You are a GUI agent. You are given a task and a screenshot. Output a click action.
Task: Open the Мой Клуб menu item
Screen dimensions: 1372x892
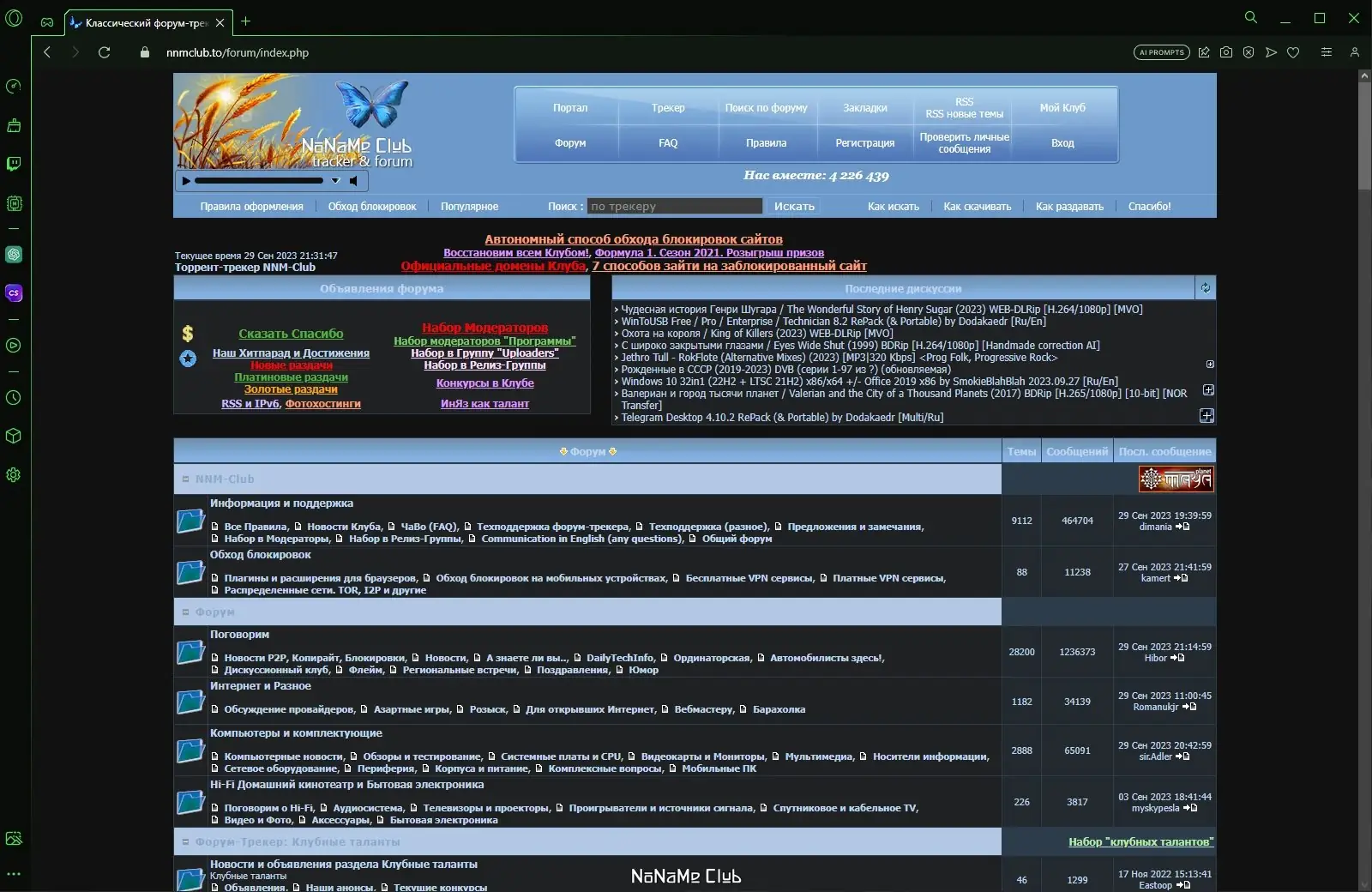[1062, 108]
